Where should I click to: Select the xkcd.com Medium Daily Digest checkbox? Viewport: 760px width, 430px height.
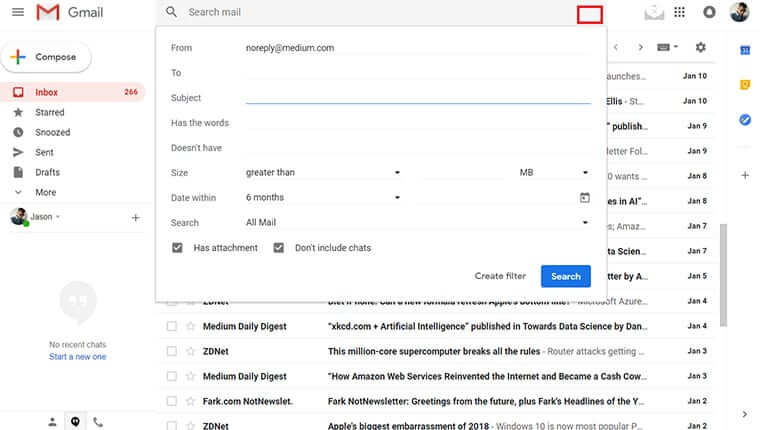[x=172, y=326]
